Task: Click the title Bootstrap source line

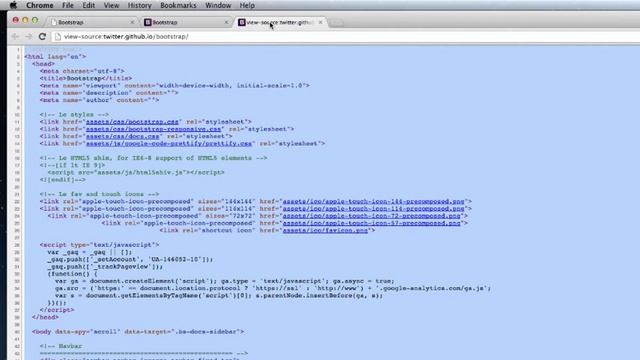Action: pos(86,78)
